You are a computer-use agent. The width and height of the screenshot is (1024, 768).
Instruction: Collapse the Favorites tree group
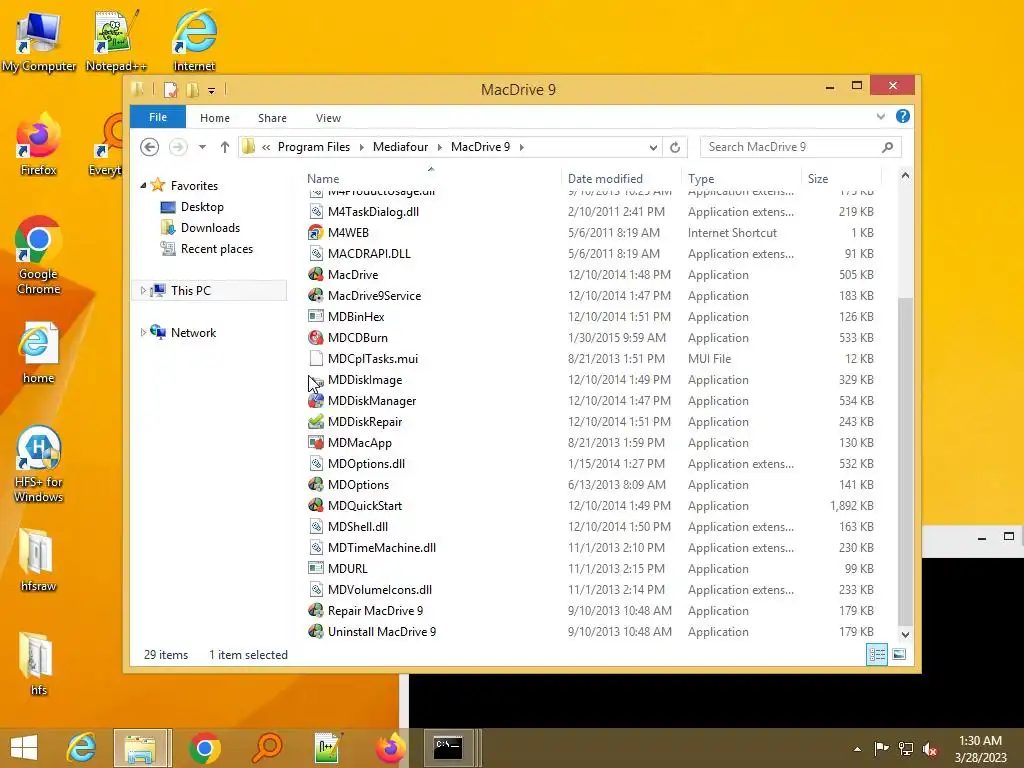(x=143, y=185)
